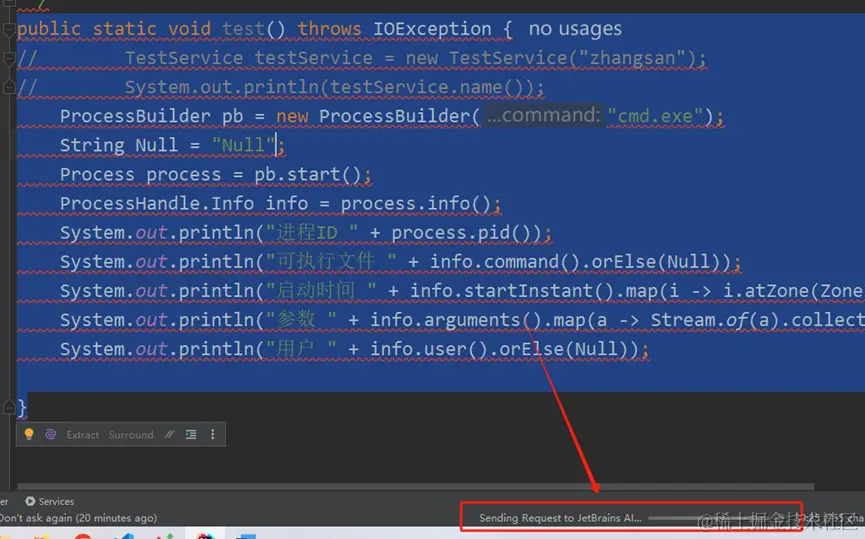
Task: Click the comment-with-line-comment slashes icon
Action: pyautogui.click(x=169, y=434)
